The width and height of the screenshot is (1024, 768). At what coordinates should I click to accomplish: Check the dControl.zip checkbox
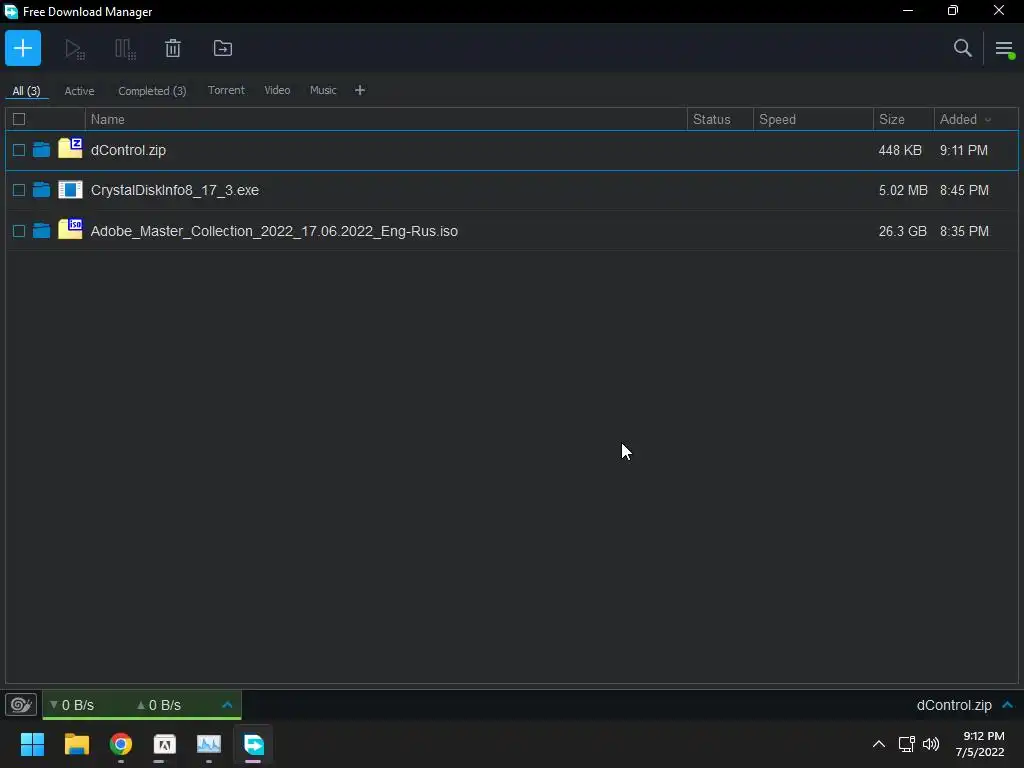tap(19, 150)
